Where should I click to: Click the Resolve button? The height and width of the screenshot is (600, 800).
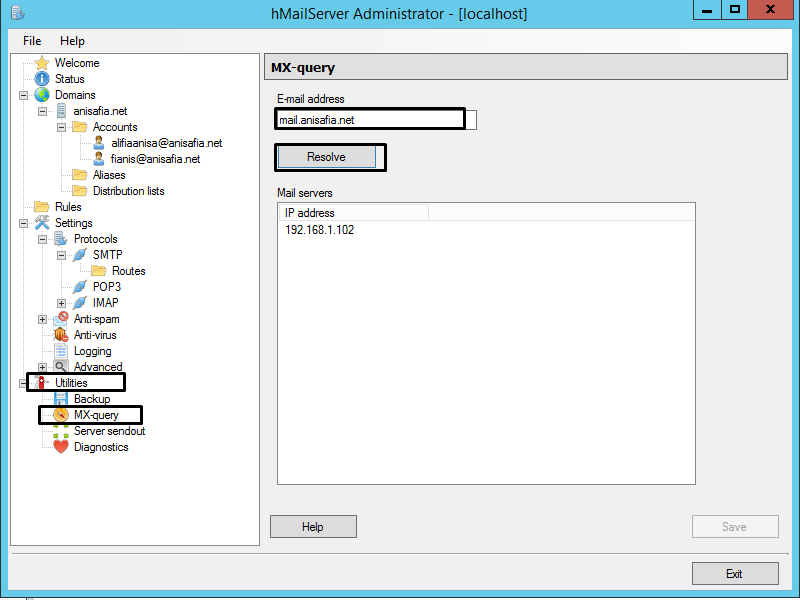(x=327, y=157)
